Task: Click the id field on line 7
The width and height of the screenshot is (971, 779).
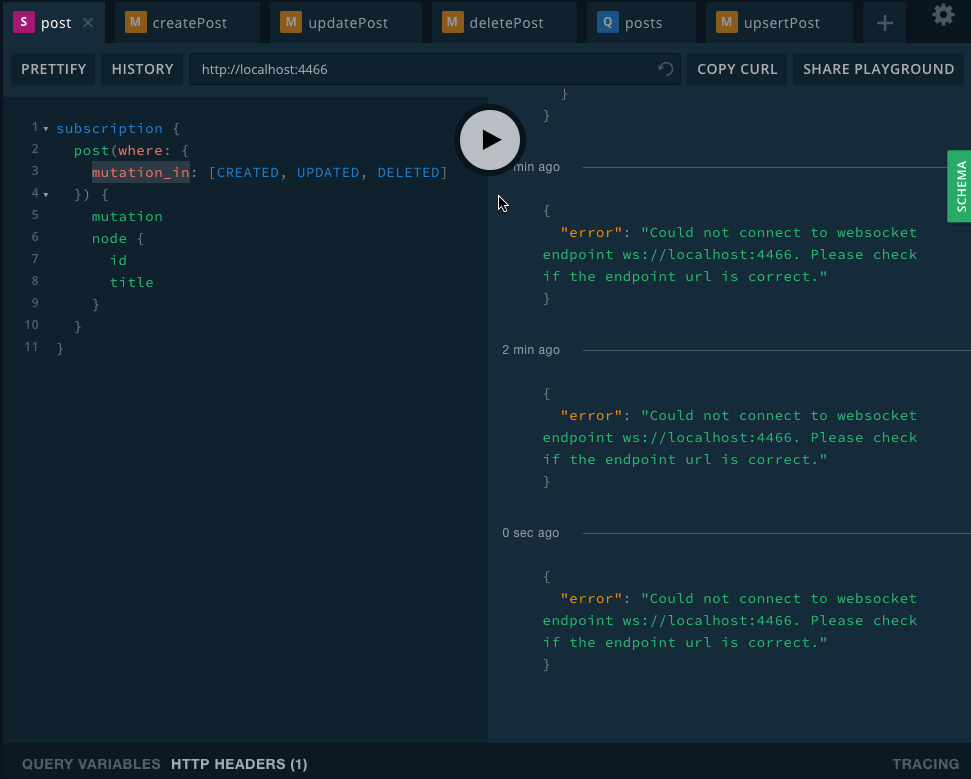Action: (118, 260)
